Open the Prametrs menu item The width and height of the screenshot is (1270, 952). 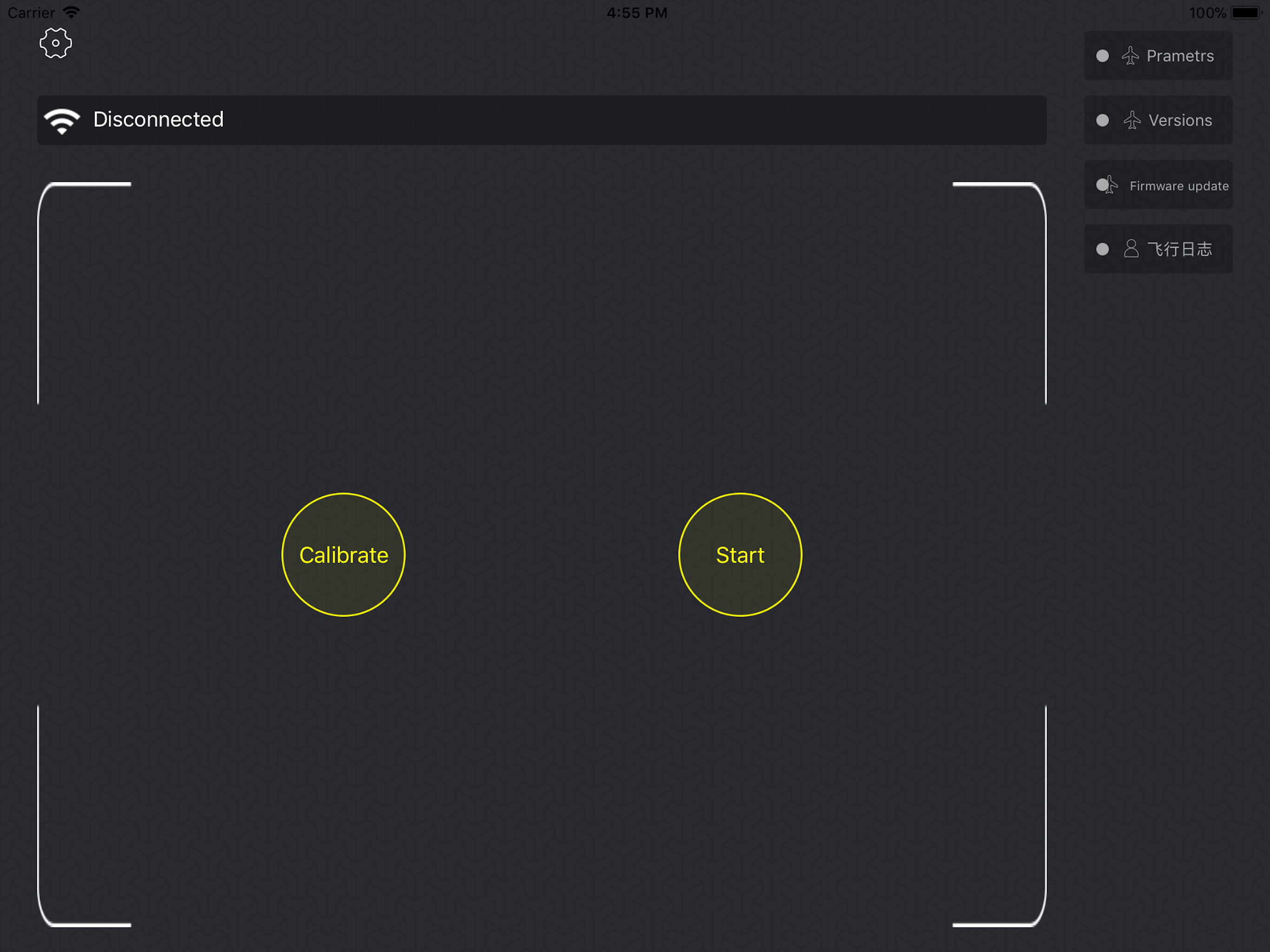click(1180, 56)
